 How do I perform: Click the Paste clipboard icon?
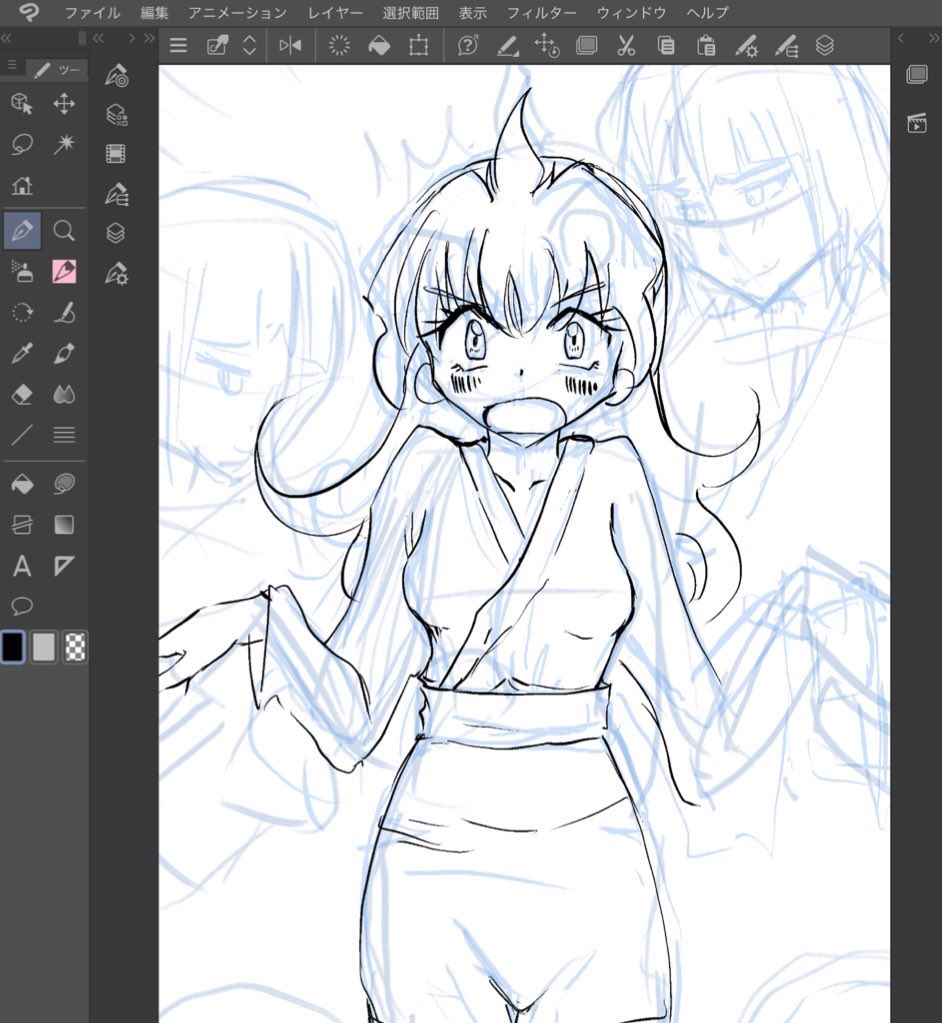[706, 46]
